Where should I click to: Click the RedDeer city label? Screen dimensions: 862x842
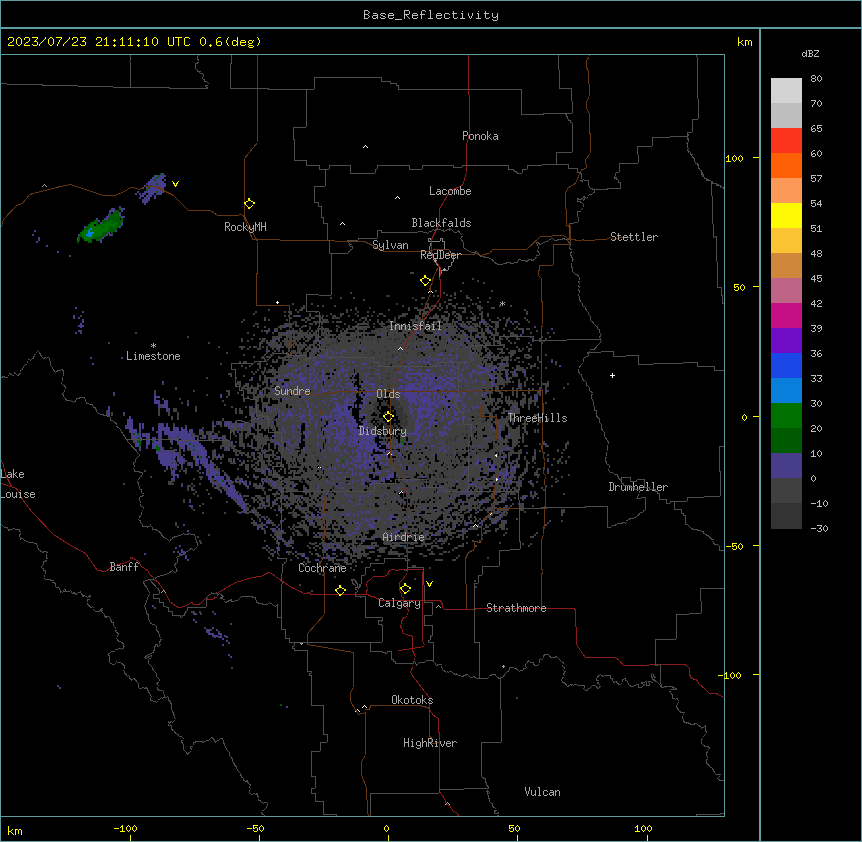click(x=440, y=255)
